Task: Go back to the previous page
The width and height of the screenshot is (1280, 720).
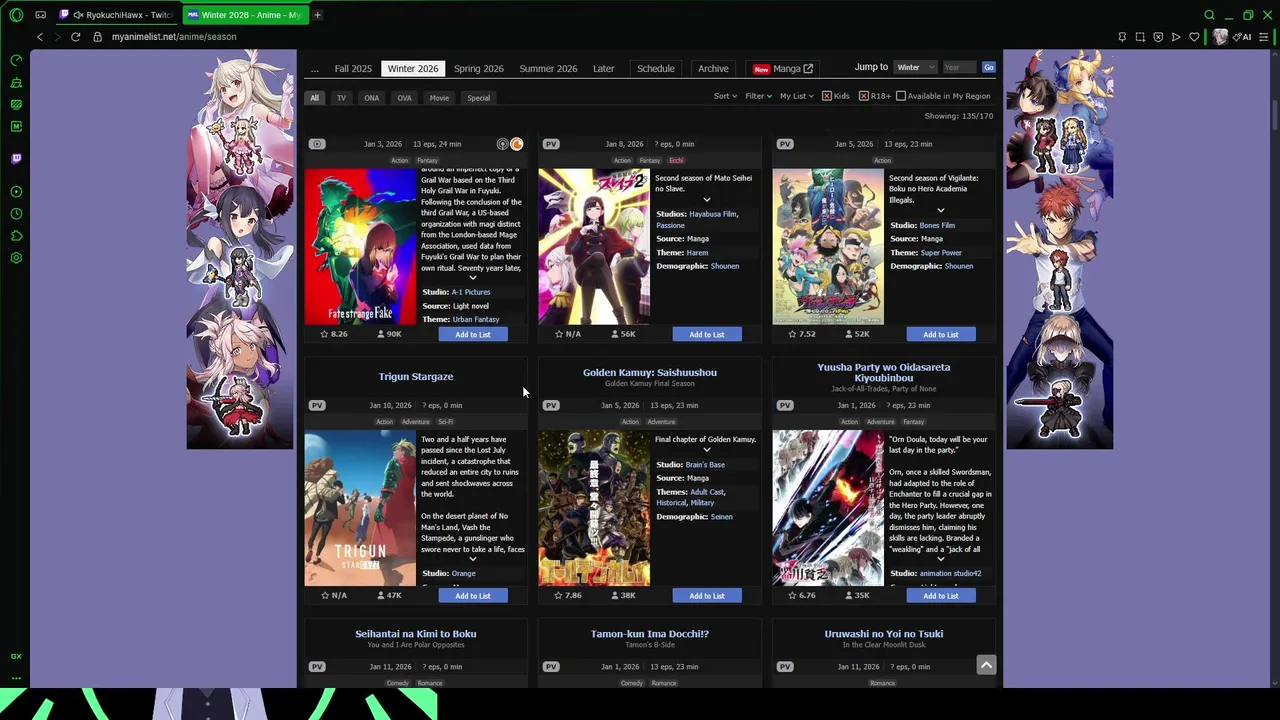Action: point(40,37)
